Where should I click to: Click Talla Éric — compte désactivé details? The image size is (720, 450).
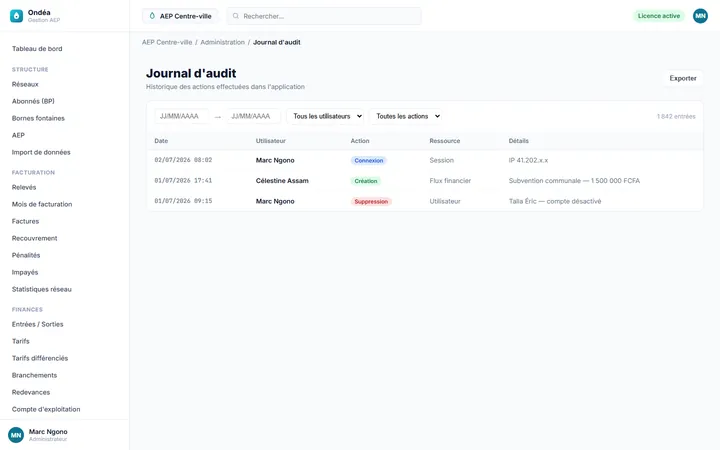coord(555,201)
